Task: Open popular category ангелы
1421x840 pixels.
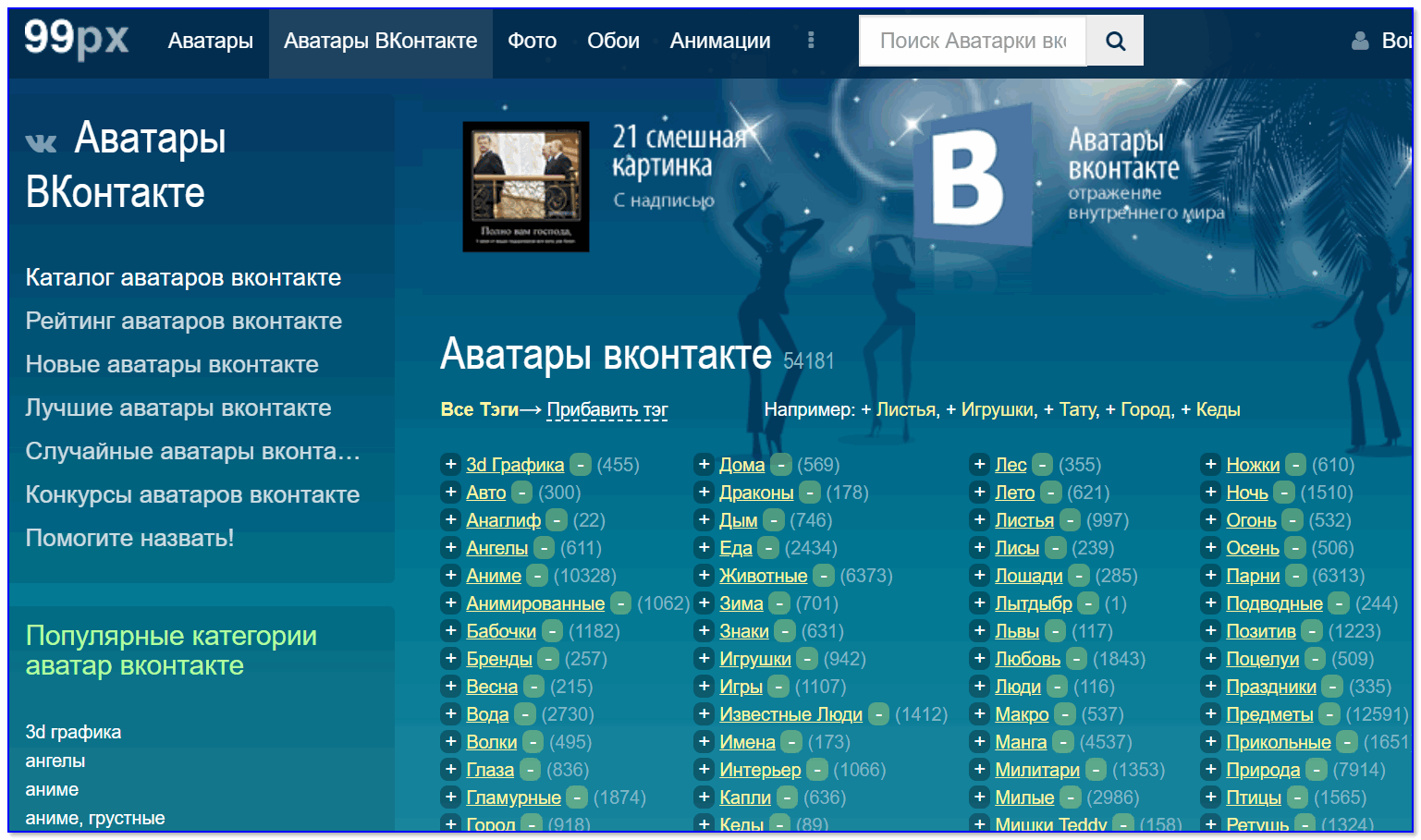Action: coord(55,761)
